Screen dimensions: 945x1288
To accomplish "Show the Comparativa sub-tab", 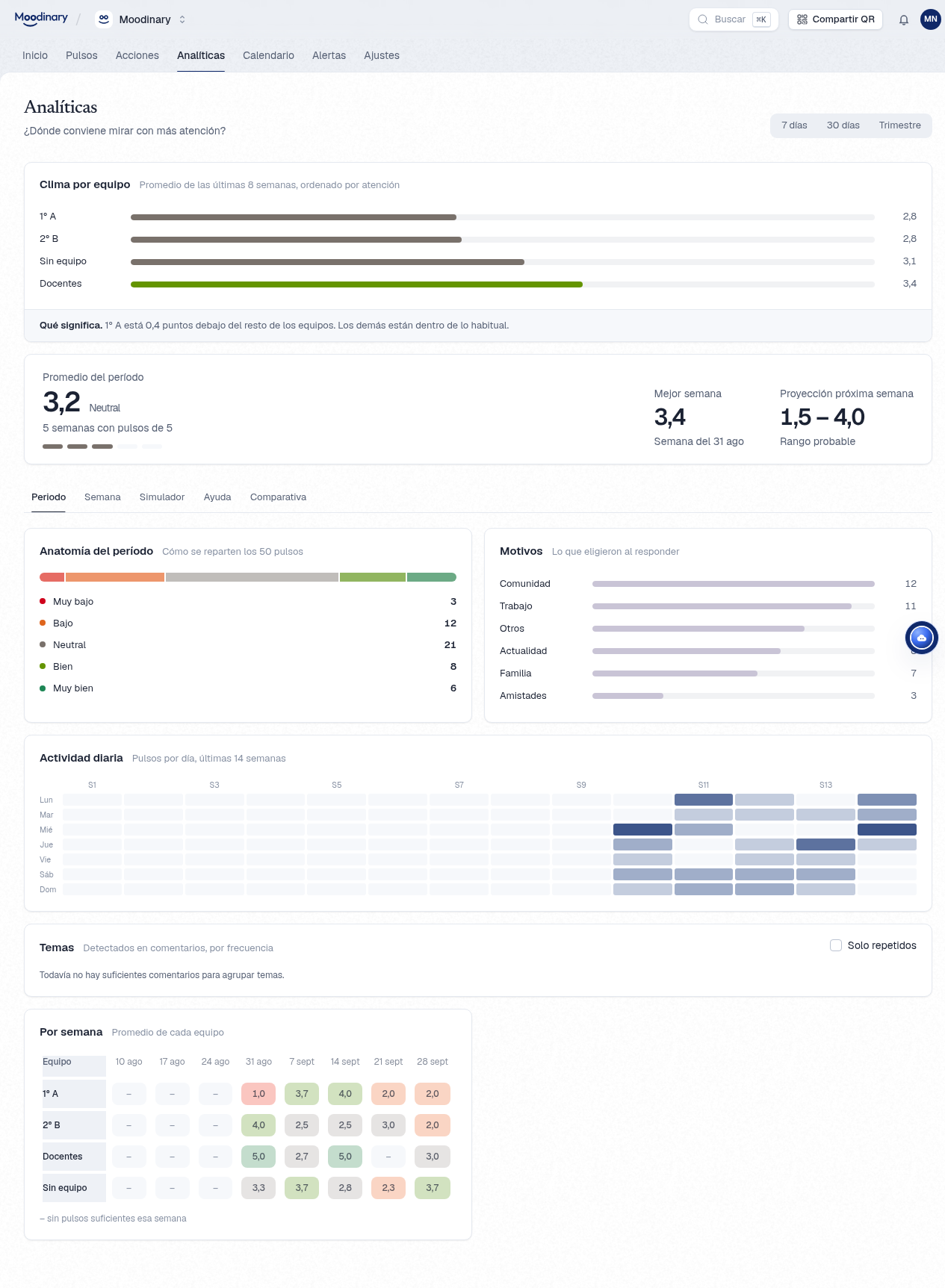I will (278, 497).
